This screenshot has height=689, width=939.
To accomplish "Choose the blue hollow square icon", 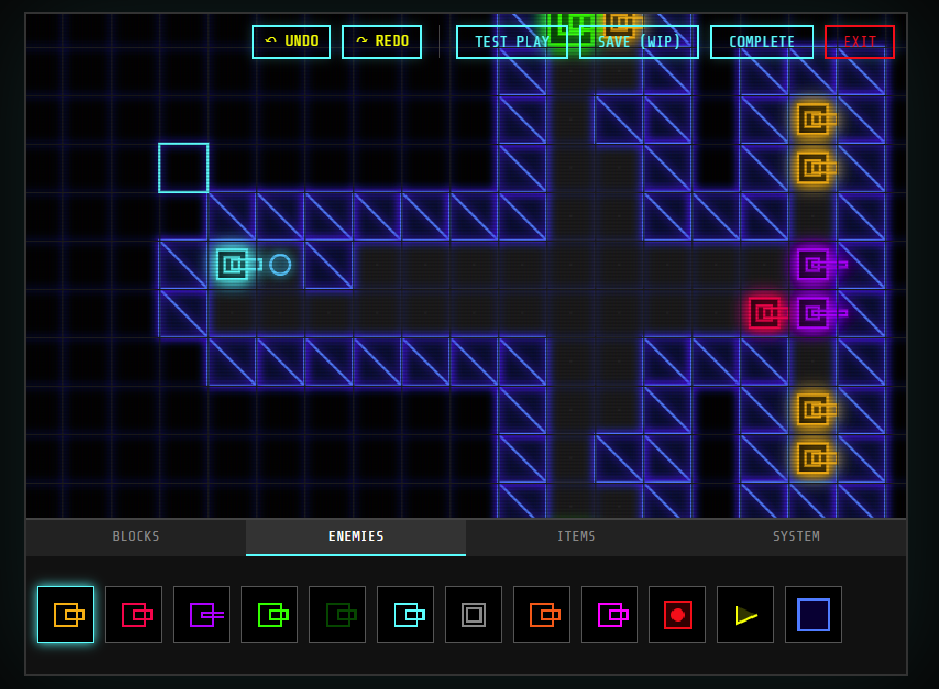I will (813, 614).
